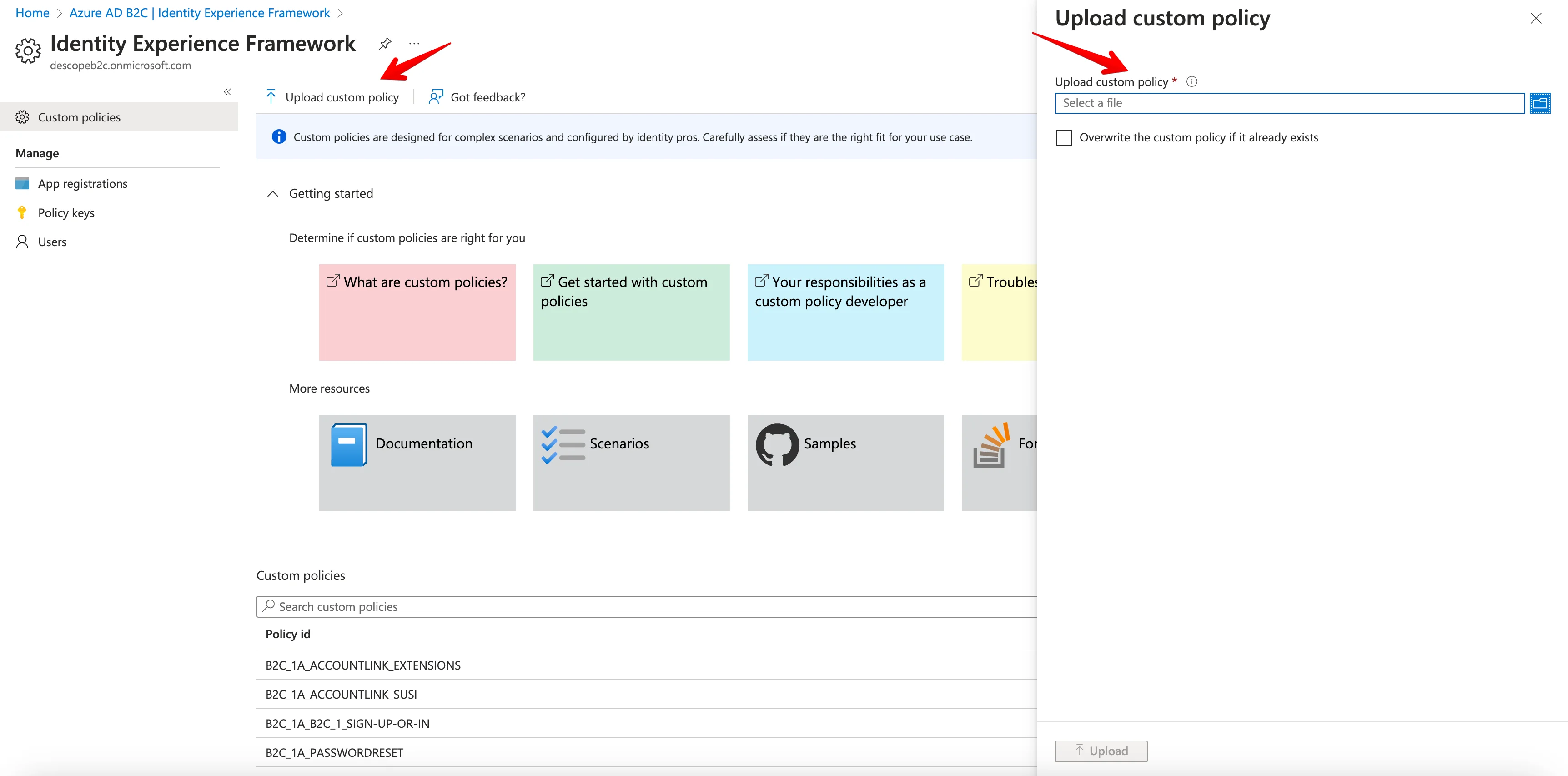Enable Overwrite the custom policy checkbox
This screenshot has width=1568, height=776.
point(1063,137)
